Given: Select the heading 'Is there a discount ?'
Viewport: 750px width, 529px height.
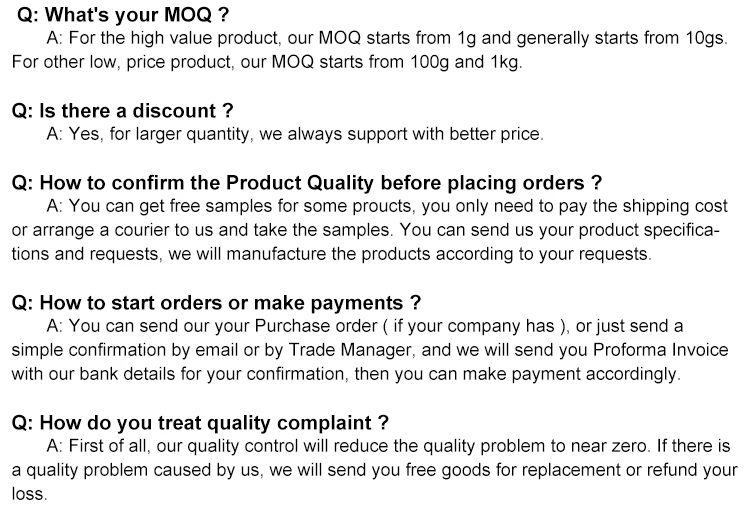Looking at the screenshot, I should (122, 111).
